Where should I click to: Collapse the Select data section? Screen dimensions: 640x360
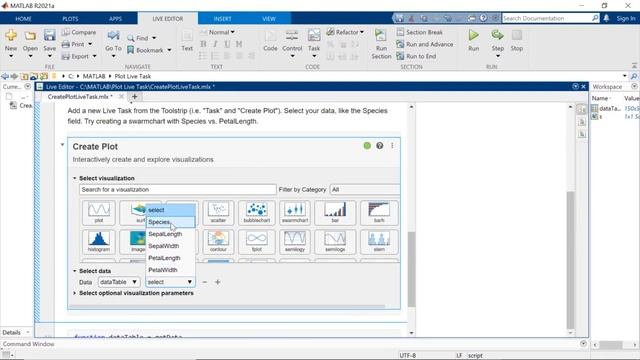pos(75,271)
